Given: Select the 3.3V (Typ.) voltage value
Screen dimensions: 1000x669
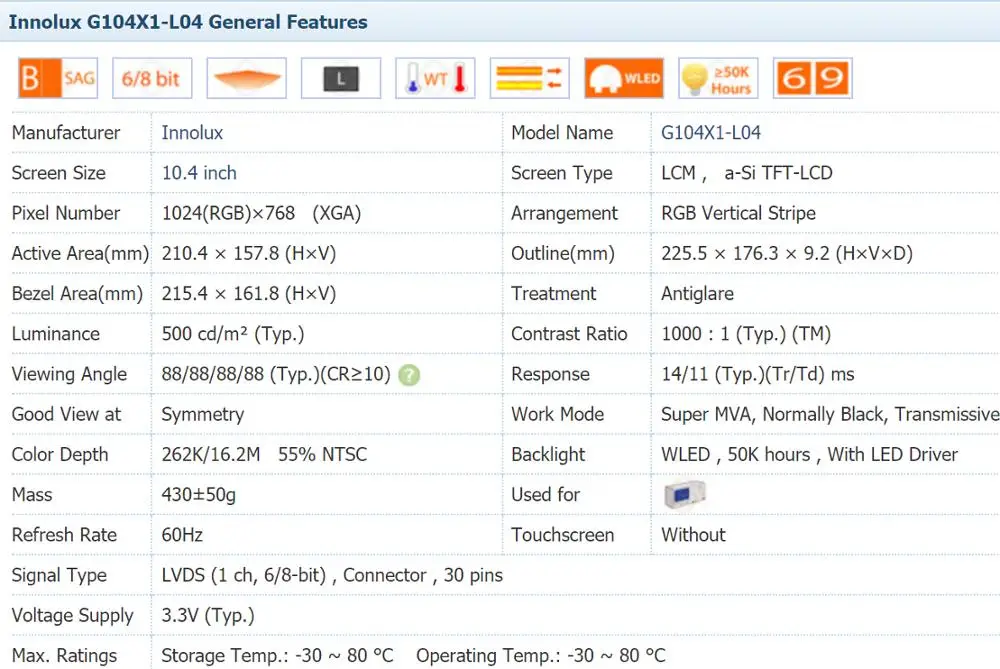Looking at the screenshot, I should (x=208, y=615).
